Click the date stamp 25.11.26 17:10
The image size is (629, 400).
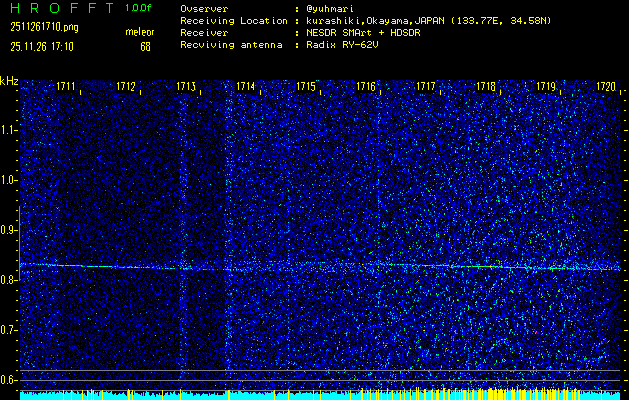[x=42, y=47]
